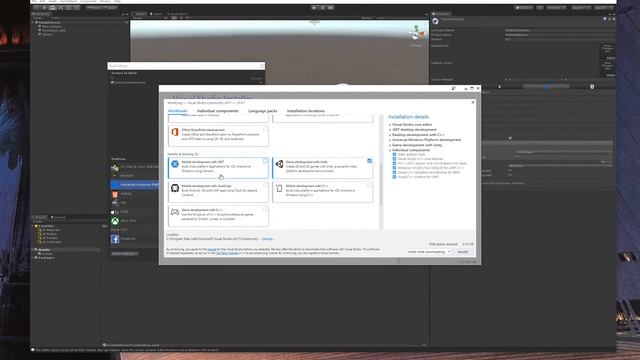Select the PS4 platform icon
The width and height of the screenshot is (640, 360).
[115, 230]
